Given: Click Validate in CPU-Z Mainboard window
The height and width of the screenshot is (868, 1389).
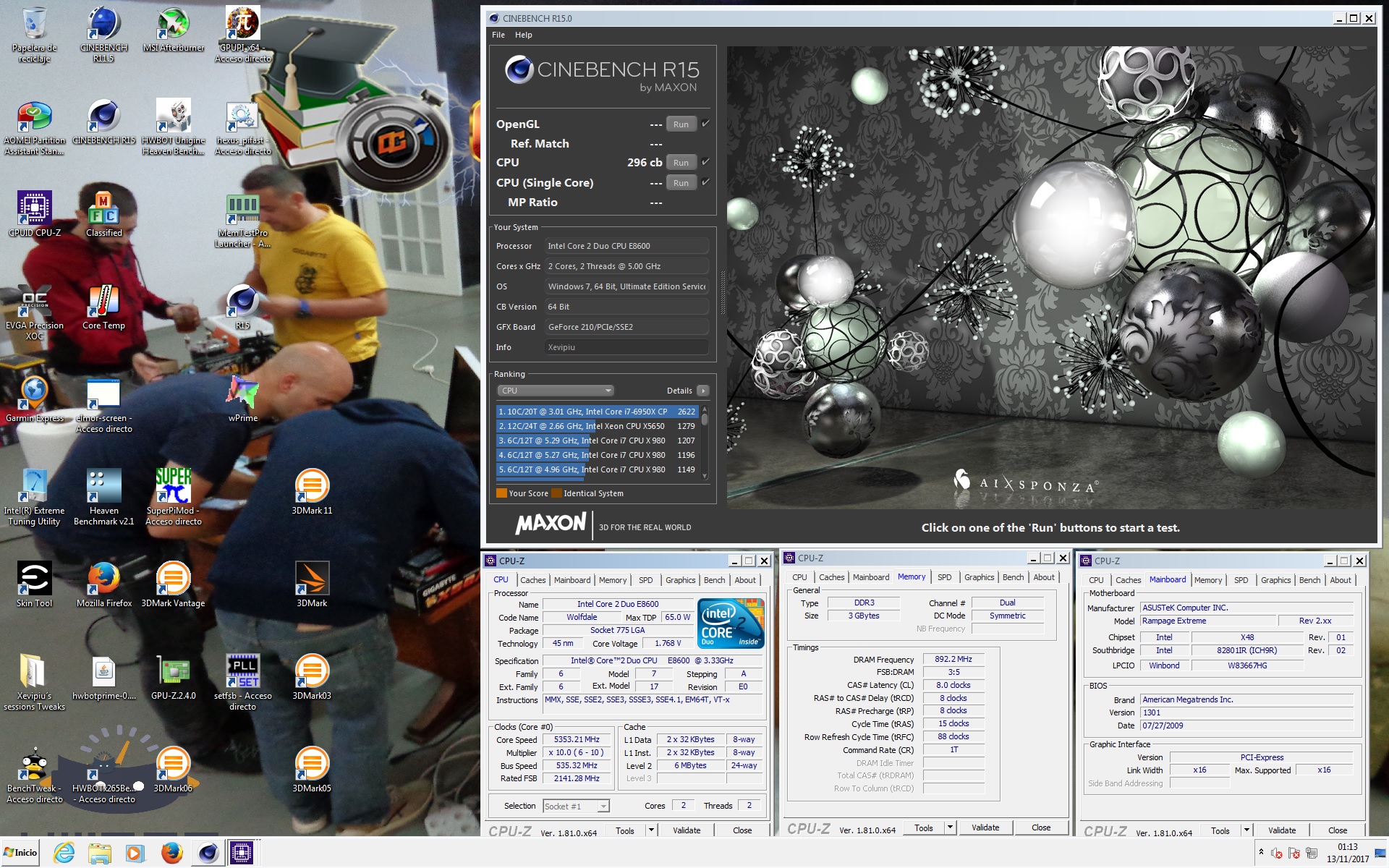Looking at the screenshot, I should click(1282, 830).
